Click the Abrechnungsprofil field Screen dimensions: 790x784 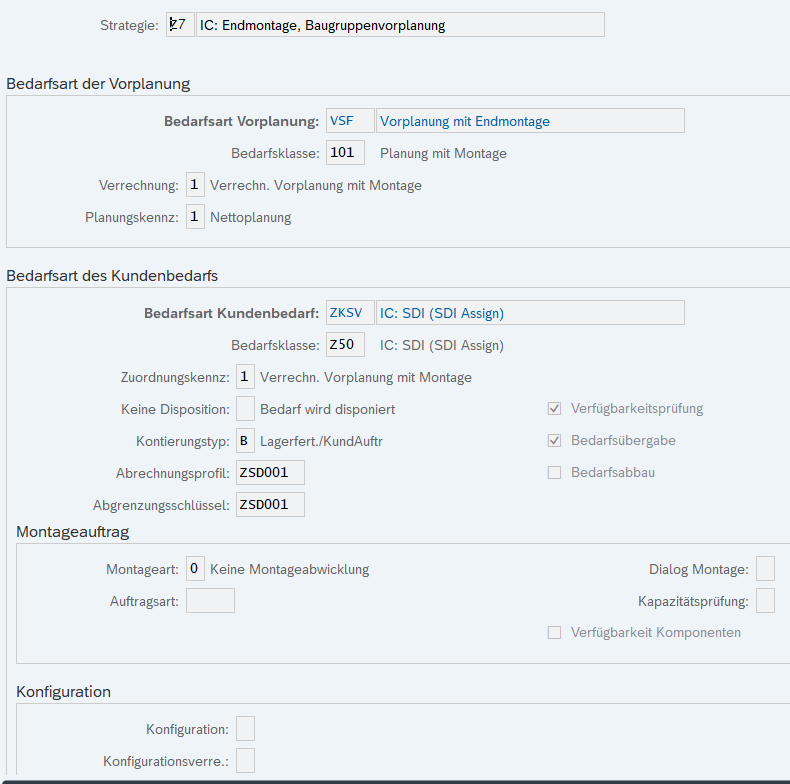coord(270,473)
